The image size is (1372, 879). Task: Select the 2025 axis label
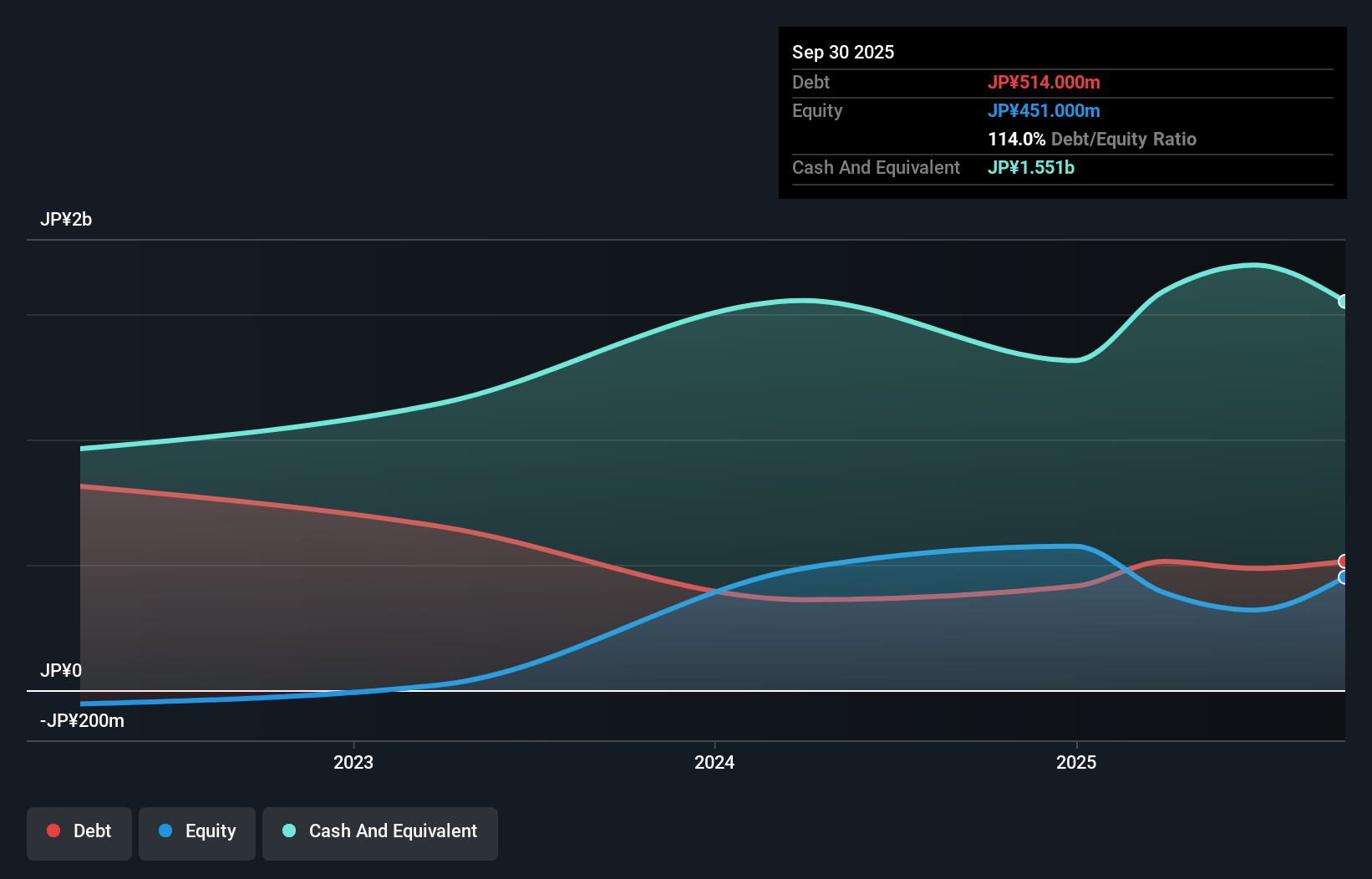pos(1077,762)
